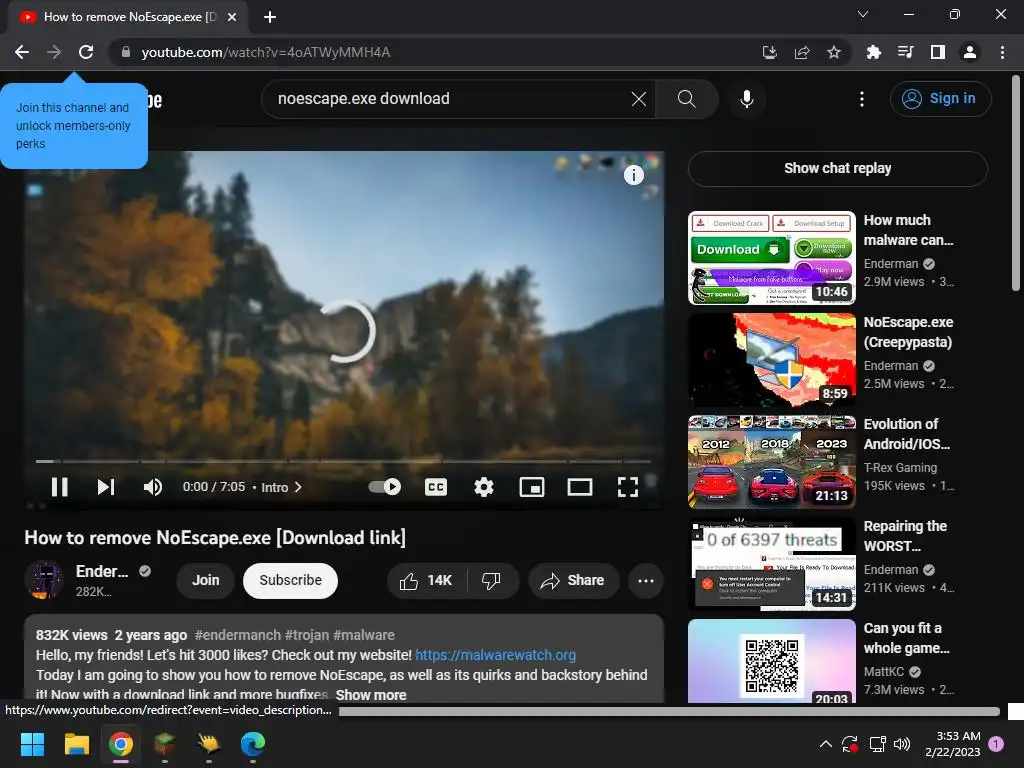Search with voice microphone button
This screenshot has width=1024, height=768.
[747, 99]
